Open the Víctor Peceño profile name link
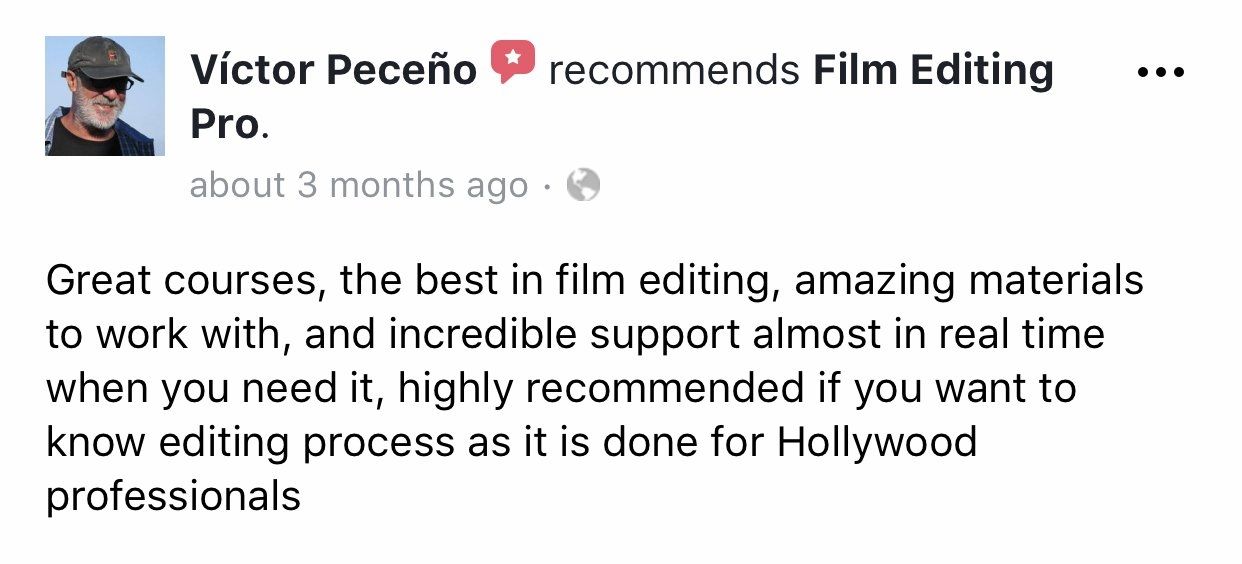The height and width of the screenshot is (564, 1242). (x=333, y=71)
